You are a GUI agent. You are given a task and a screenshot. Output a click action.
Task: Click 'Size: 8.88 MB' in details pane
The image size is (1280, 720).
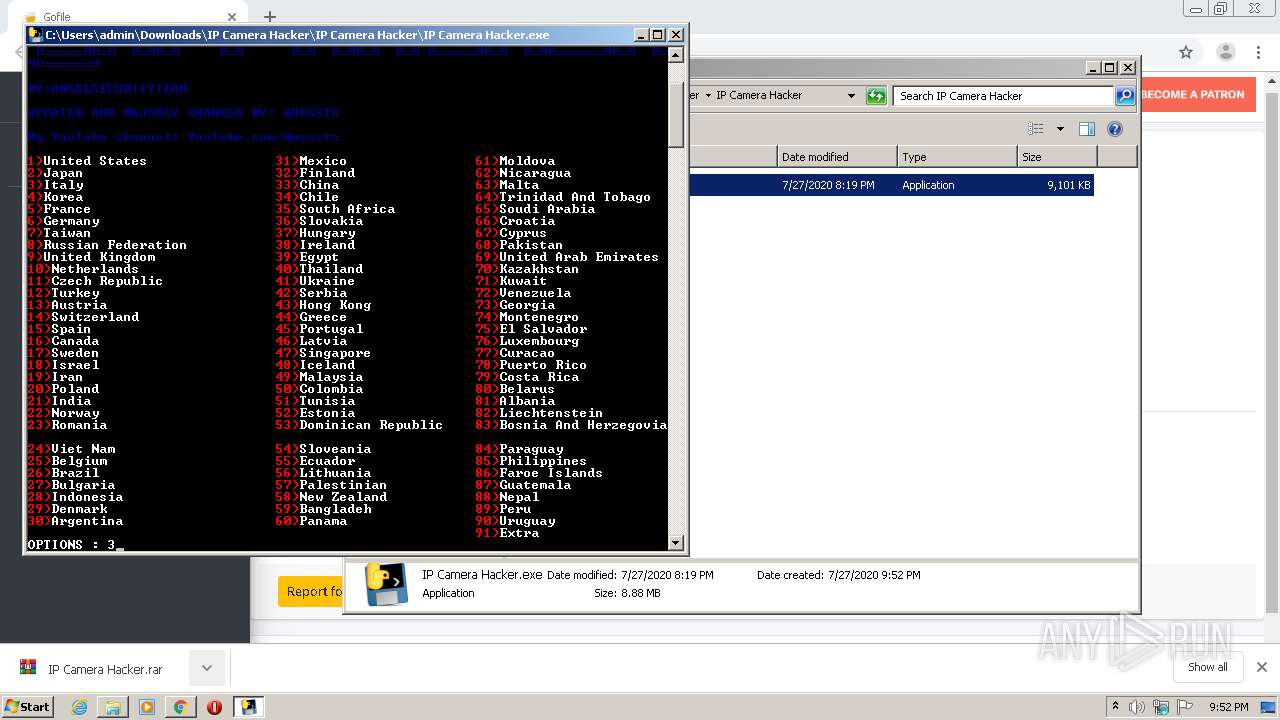[x=627, y=593]
